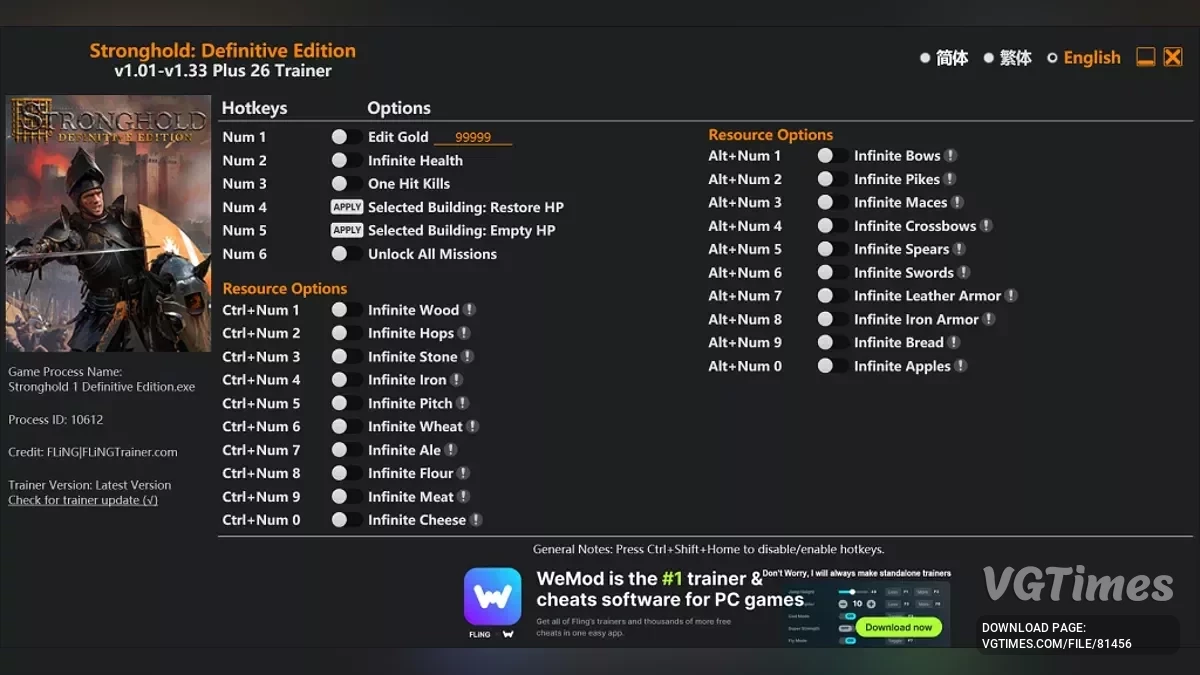1200x675 pixels.
Task: Click the info icon beside Infinite Cheese
Action: (x=476, y=520)
